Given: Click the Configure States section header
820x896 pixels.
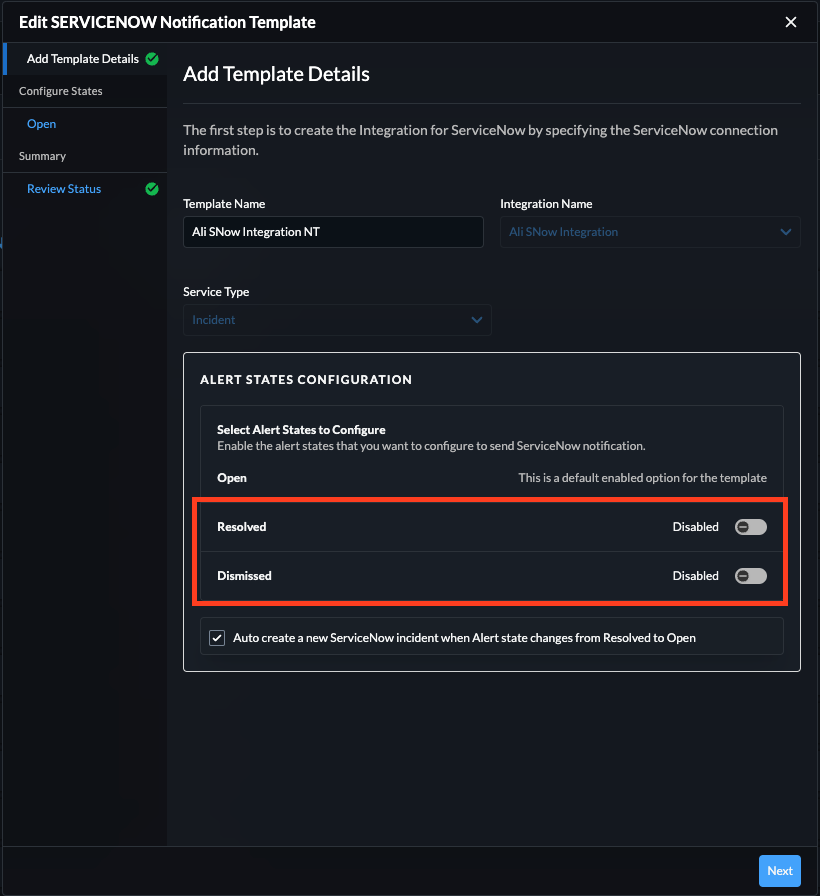Looking at the screenshot, I should pyautogui.click(x=61, y=91).
